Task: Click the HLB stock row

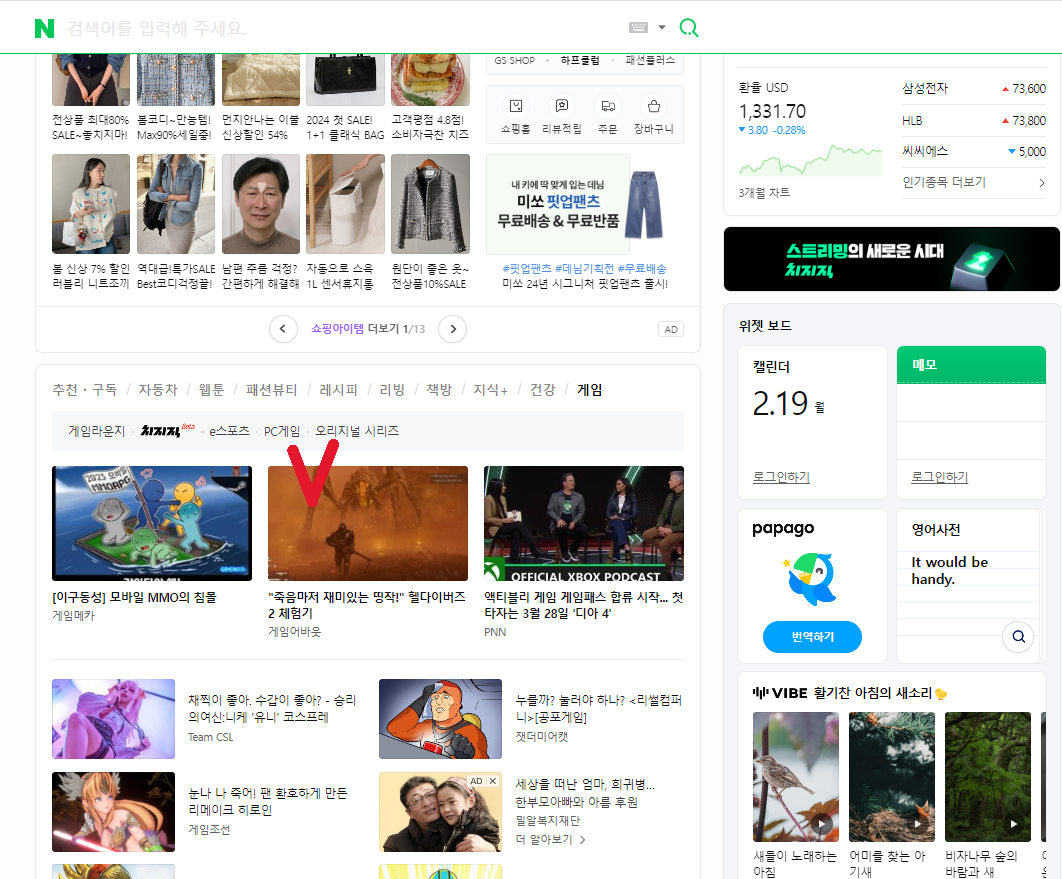Action: [x=974, y=121]
